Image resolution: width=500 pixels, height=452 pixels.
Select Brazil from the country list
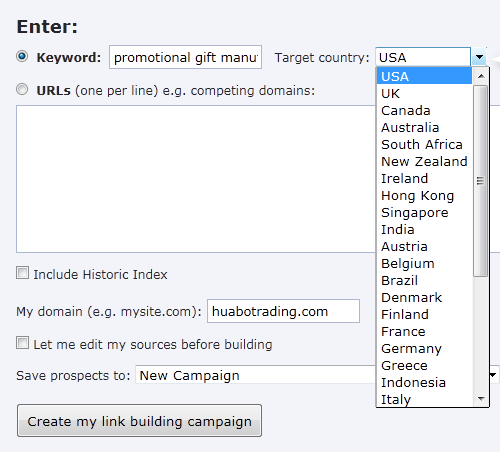point(424,281)
